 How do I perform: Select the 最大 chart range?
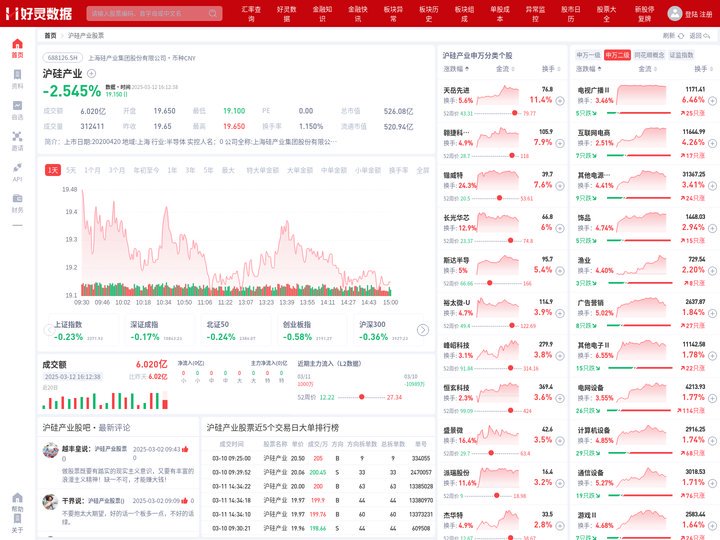(228, 170)
